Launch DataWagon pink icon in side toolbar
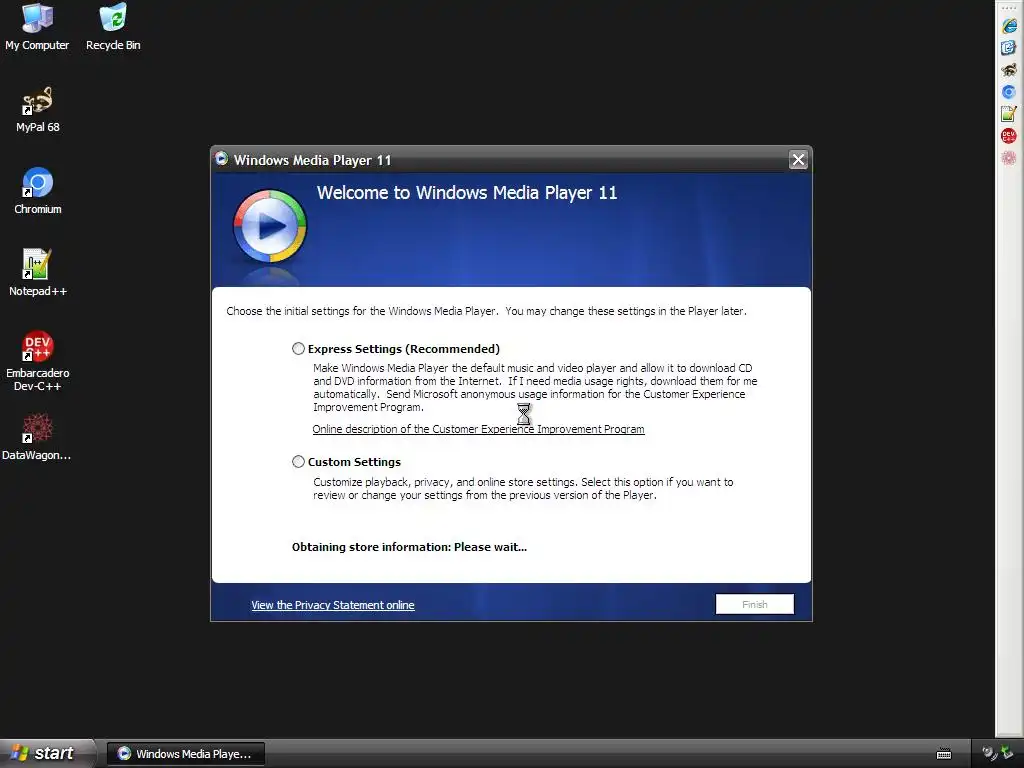Screen dimensions: 1024x768 tap(1009, 158)
